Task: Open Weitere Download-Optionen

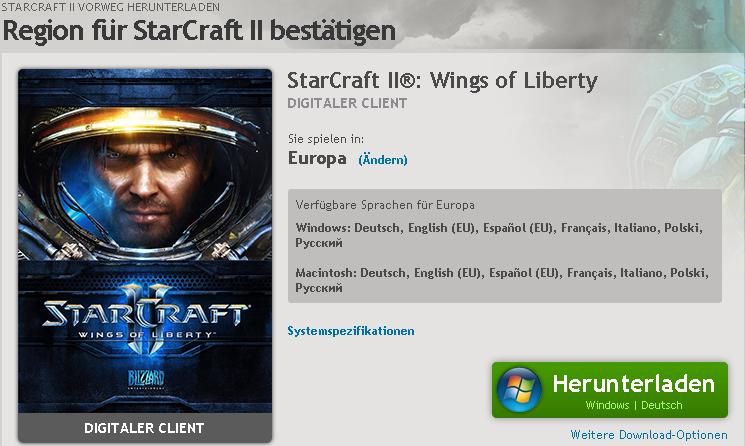Action: click(x=649, y=435)
